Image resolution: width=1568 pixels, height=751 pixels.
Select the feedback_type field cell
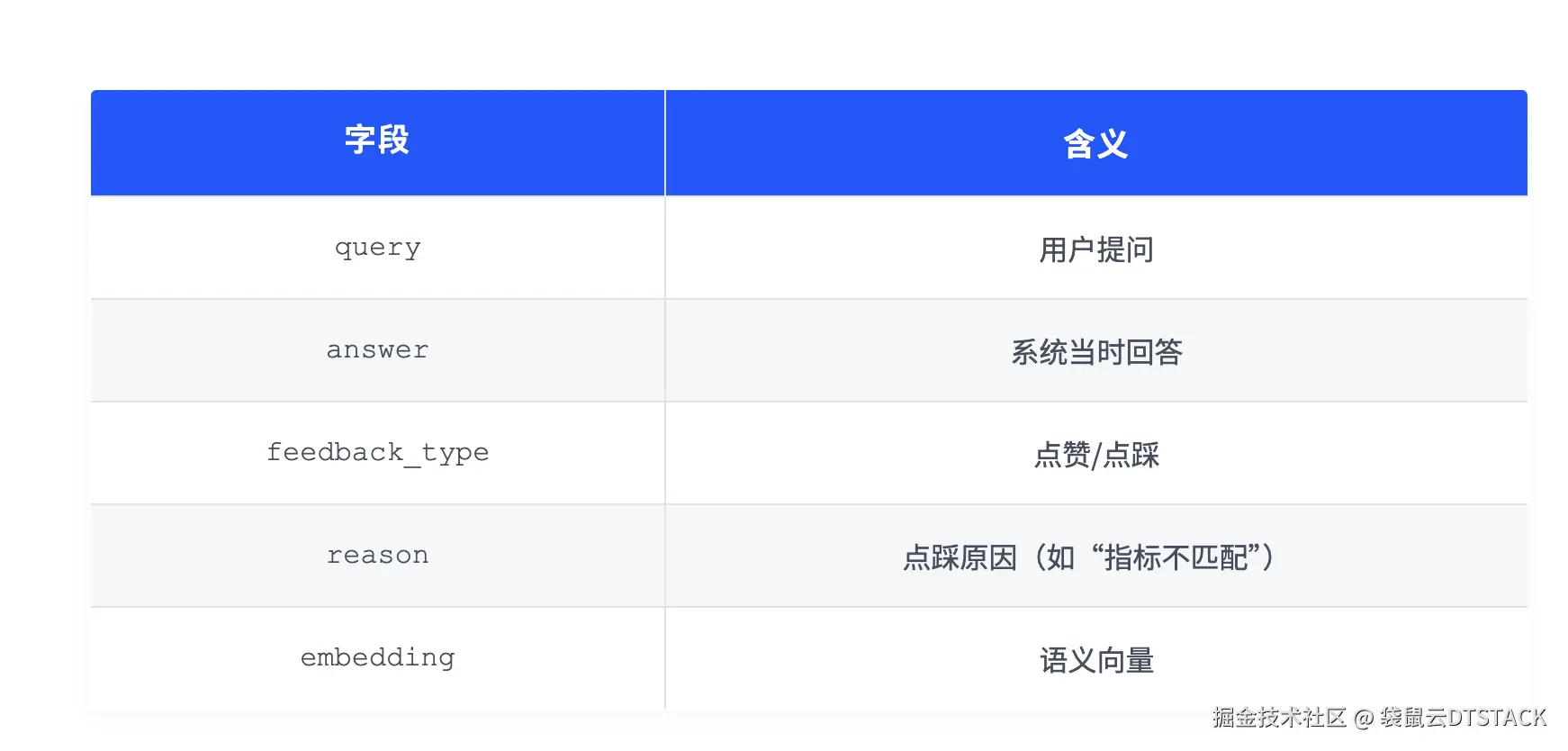click(377, 453)
